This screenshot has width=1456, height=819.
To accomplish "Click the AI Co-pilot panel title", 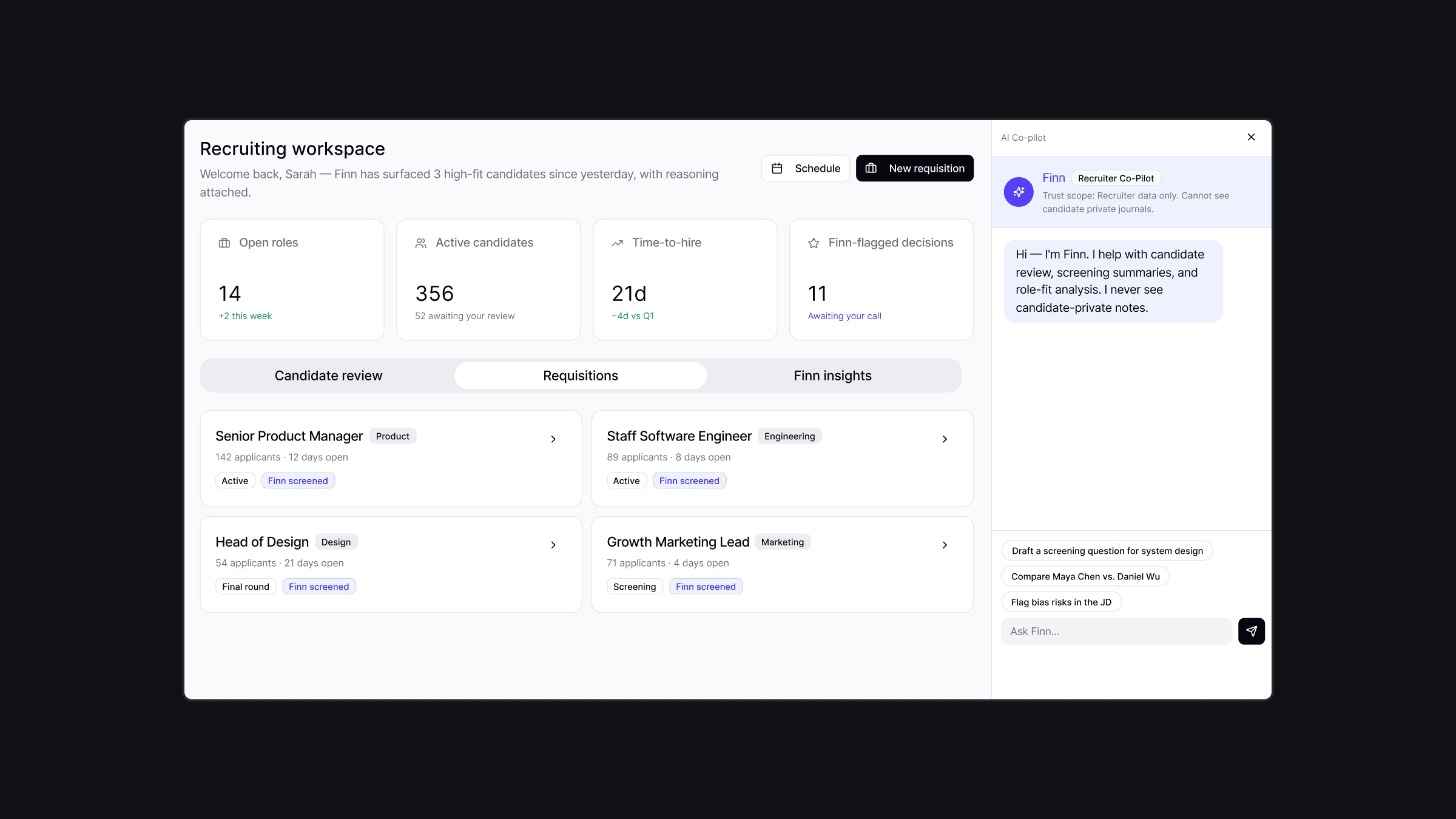I will click(x=1023, y=138).
